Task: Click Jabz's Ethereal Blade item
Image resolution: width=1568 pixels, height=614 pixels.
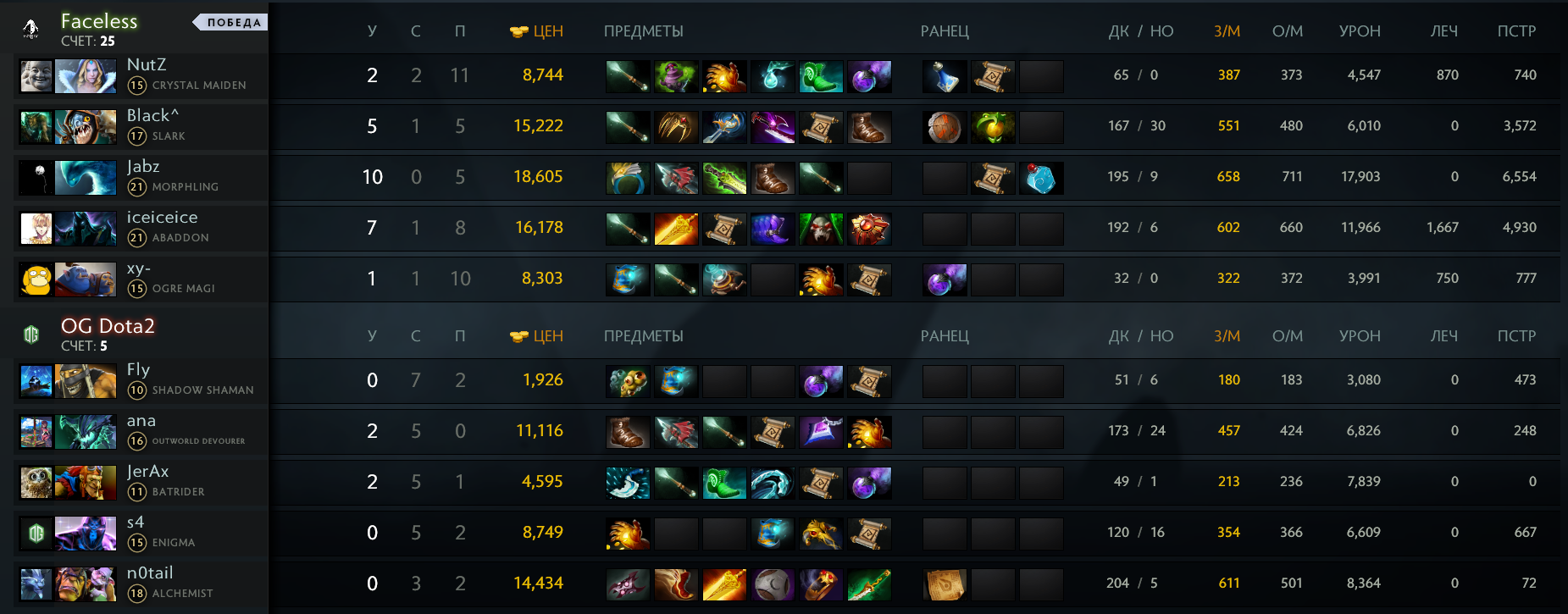Action: [724, 178]
